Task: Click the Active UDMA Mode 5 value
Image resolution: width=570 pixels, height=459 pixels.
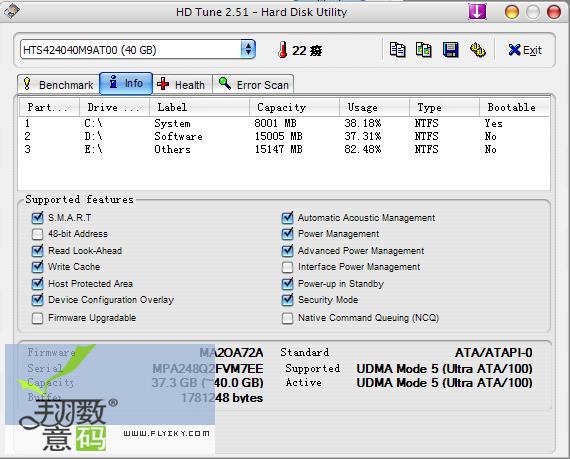Action: pos(444,383)
